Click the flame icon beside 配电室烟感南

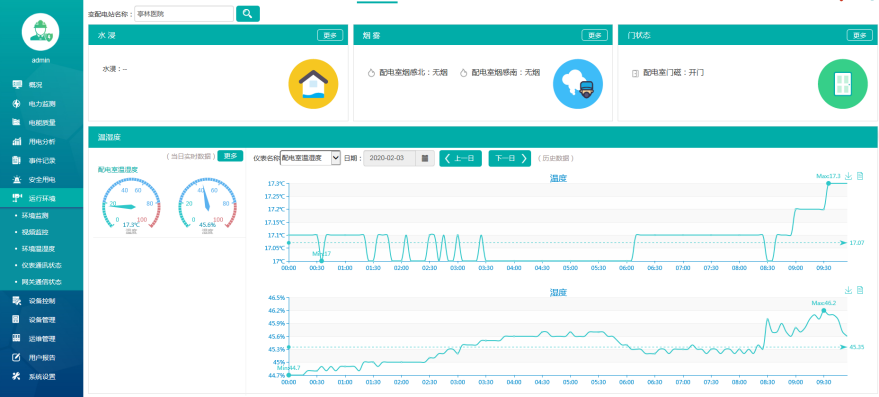(464, 73)
